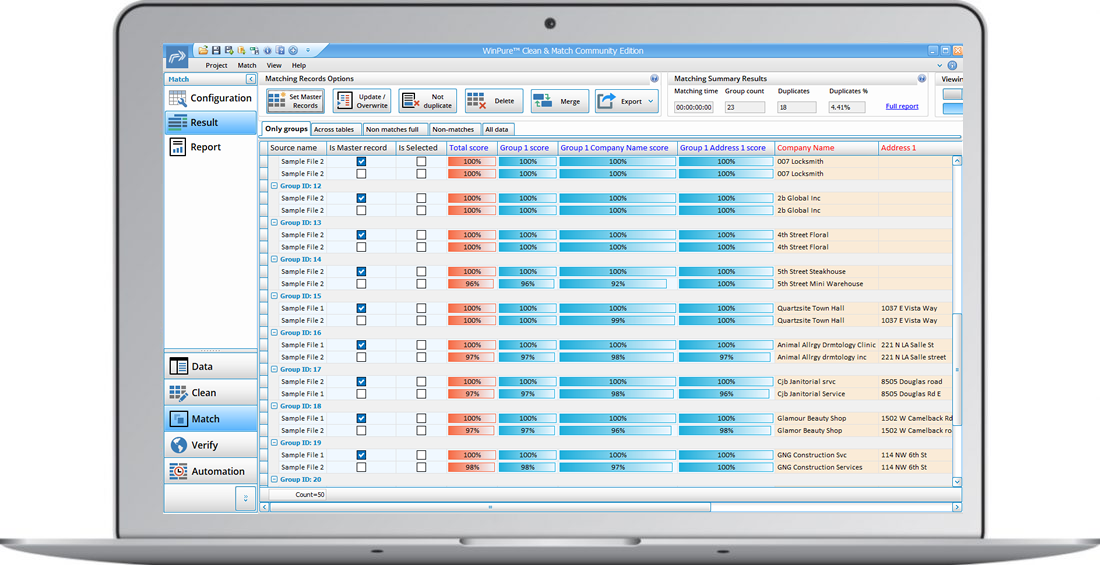Click the Update / Overwrite button
Viewport: 1100px width, 565px height.
click(x=362, y=101)
